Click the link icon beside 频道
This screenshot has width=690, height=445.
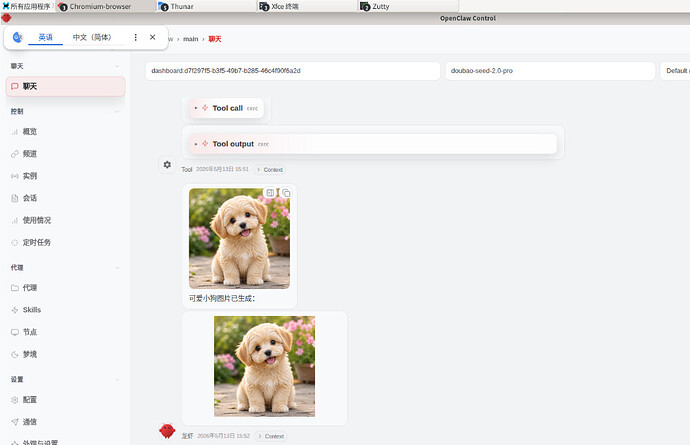click(15, 154)
